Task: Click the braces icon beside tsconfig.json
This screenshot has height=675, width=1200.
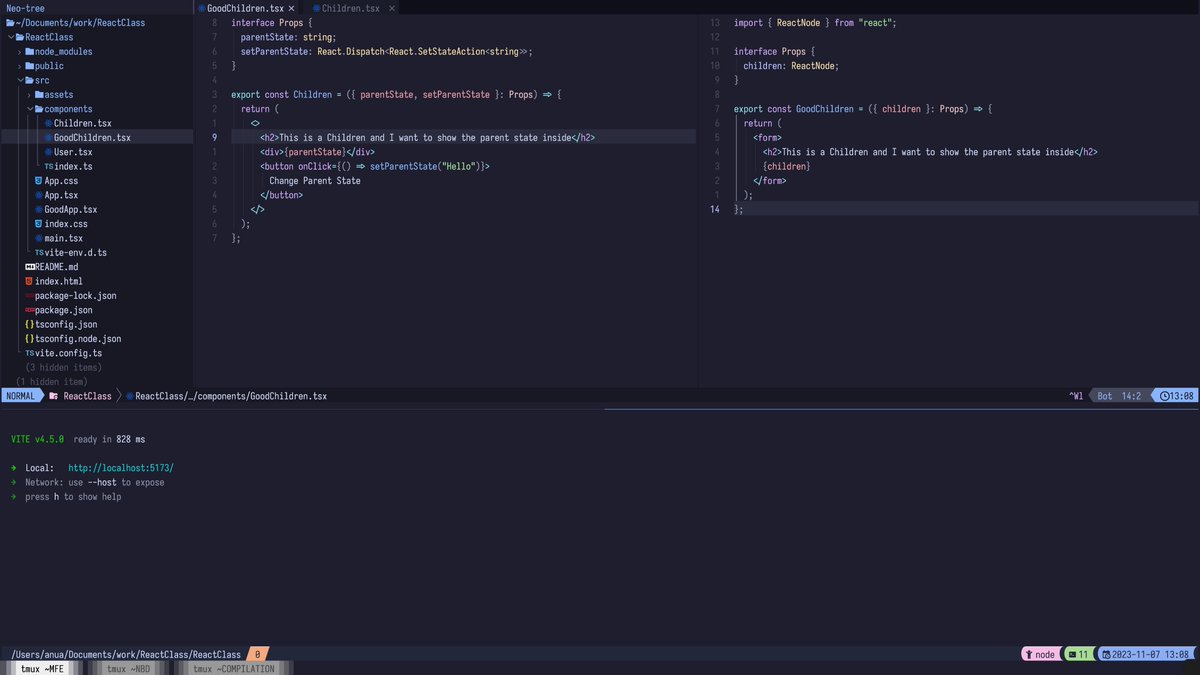Action: (29, 325)
